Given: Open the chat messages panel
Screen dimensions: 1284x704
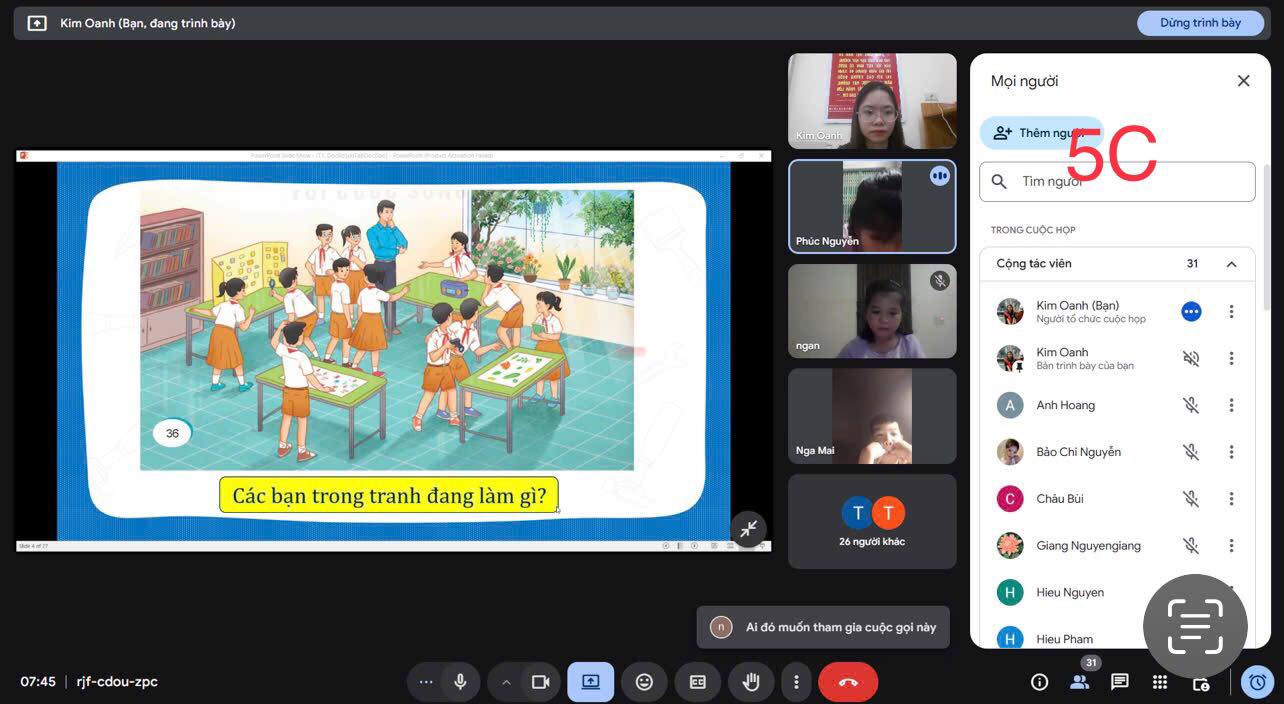Looking at the screenshot, I should pyautogui.click(x=1120, y=682).
